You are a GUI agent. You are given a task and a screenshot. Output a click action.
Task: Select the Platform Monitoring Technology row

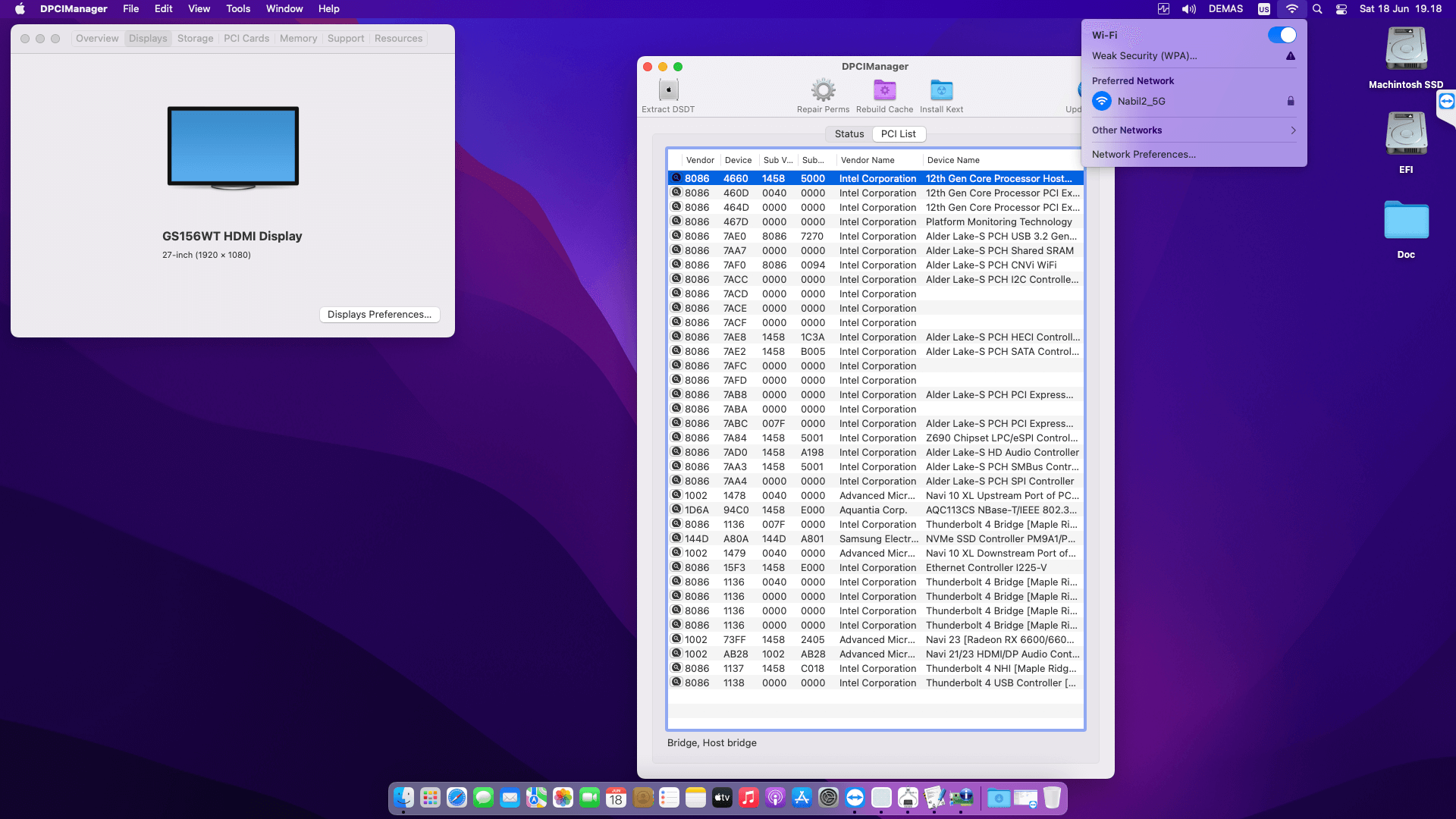pos(875,222)
